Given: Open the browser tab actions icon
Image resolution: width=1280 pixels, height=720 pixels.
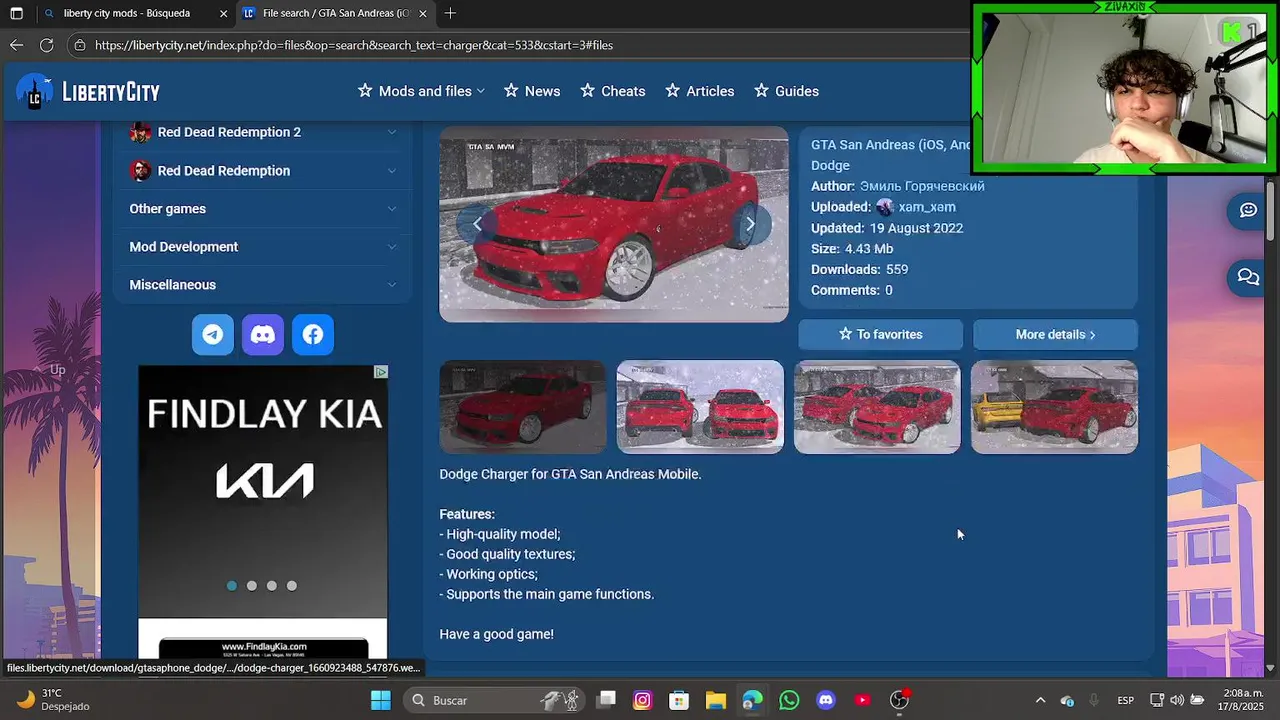Looking at the screenshot, I should pyautogui.click(x=16, y=14).
